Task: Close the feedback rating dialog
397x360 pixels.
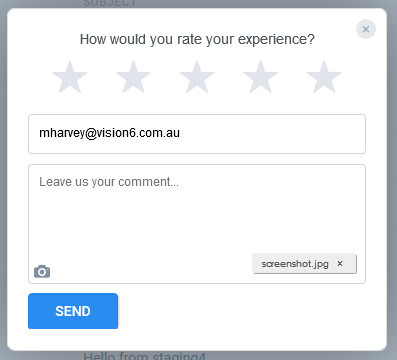Action: pyautogui.click(x=366, y=29)
